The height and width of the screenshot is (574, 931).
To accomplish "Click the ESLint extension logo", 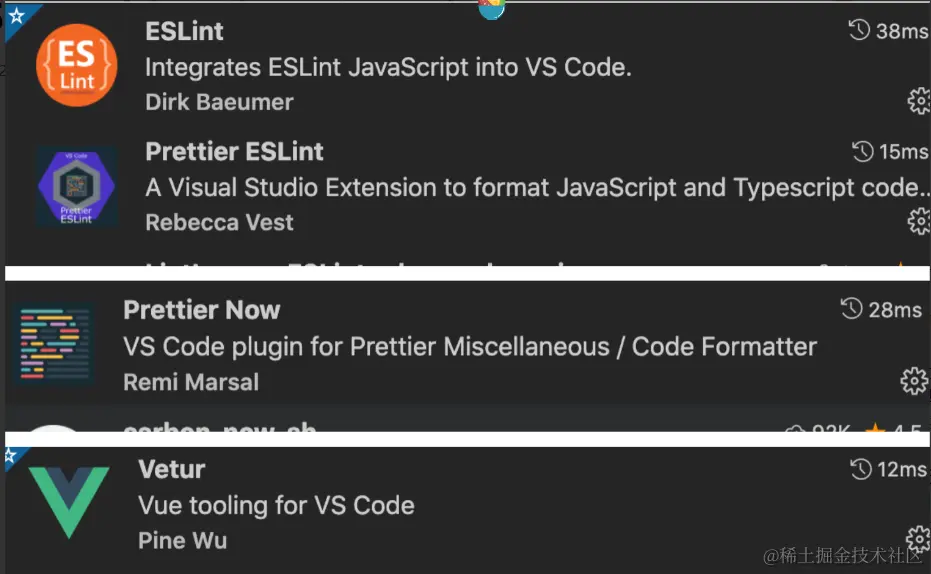I will 77,64.
